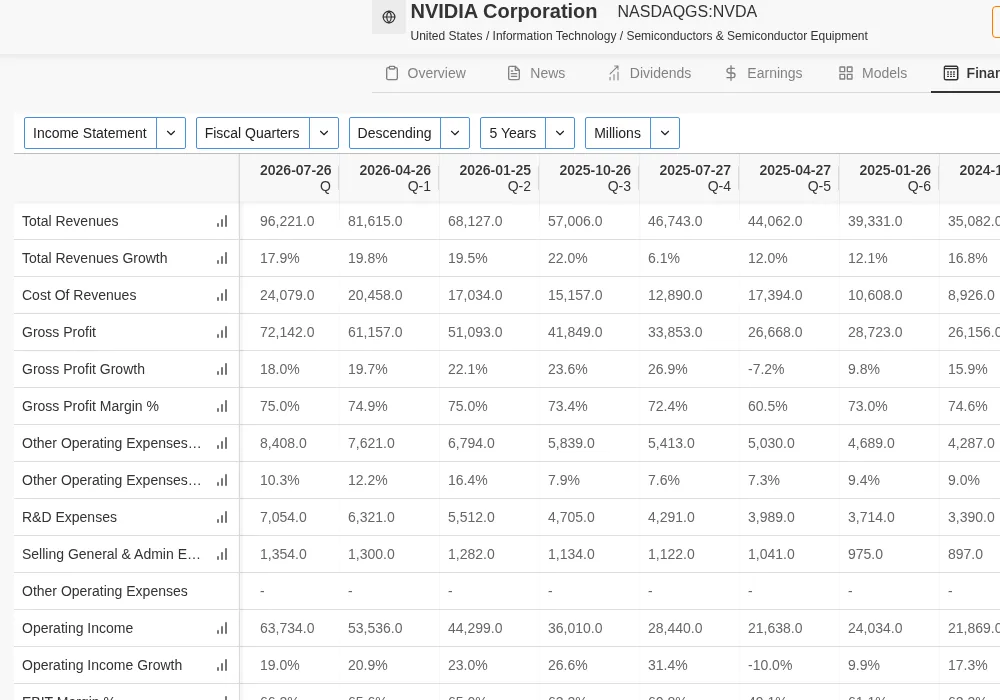1000x700 pixels.
Task: Click the Dividends chart icon
Action: pos(614,73)
